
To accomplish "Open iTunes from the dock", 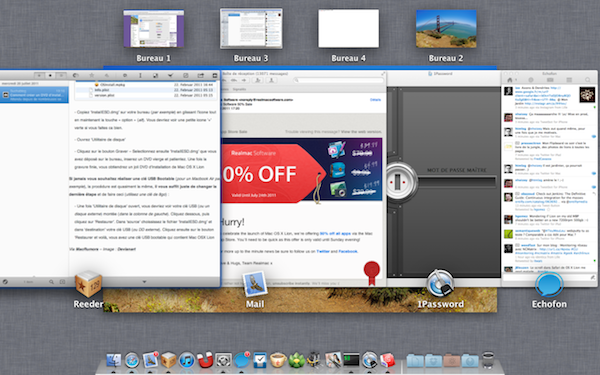I will point(187,360).
